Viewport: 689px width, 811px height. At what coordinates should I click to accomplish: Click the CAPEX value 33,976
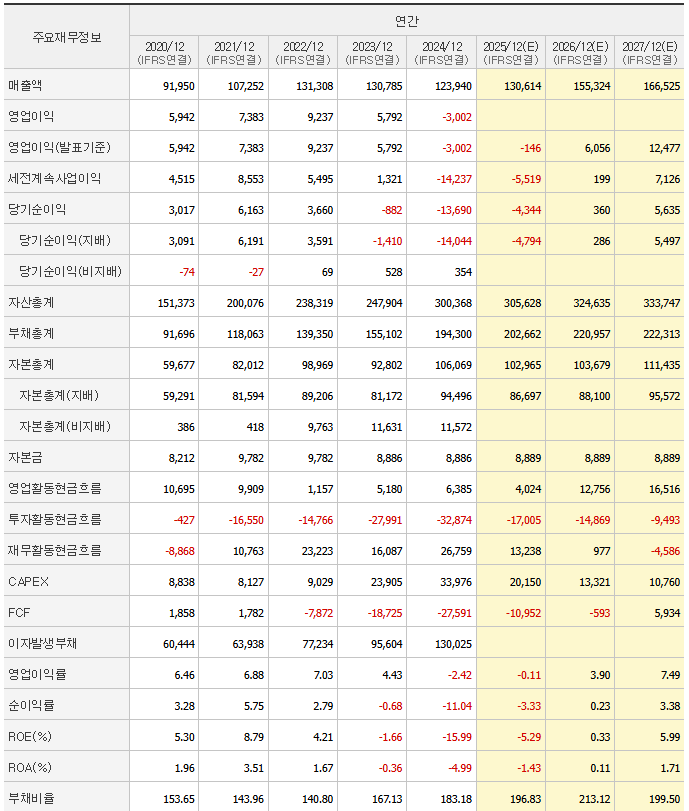[x=456, y=583]
